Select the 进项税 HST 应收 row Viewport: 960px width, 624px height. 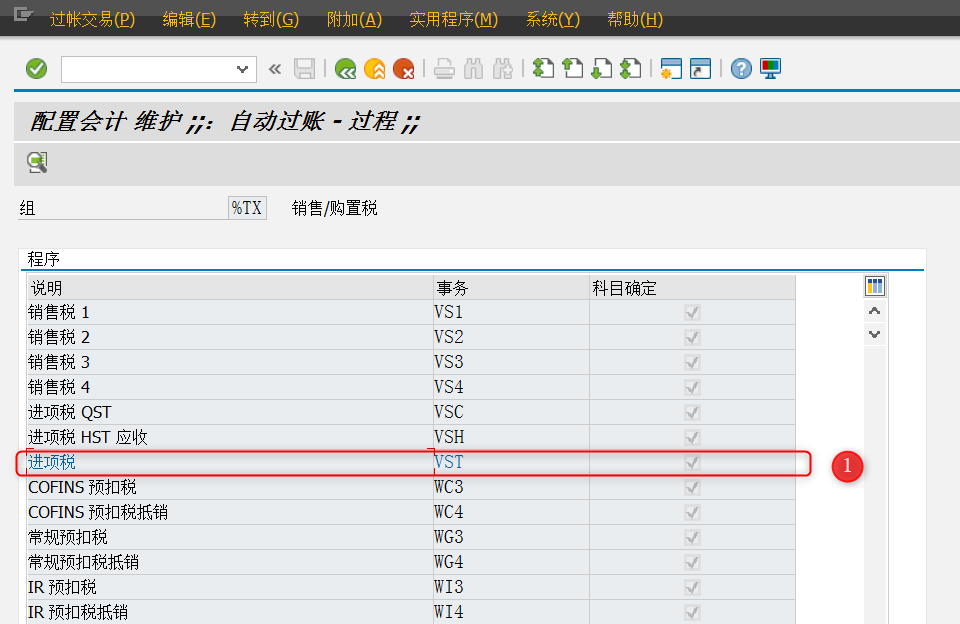(411, 437)
